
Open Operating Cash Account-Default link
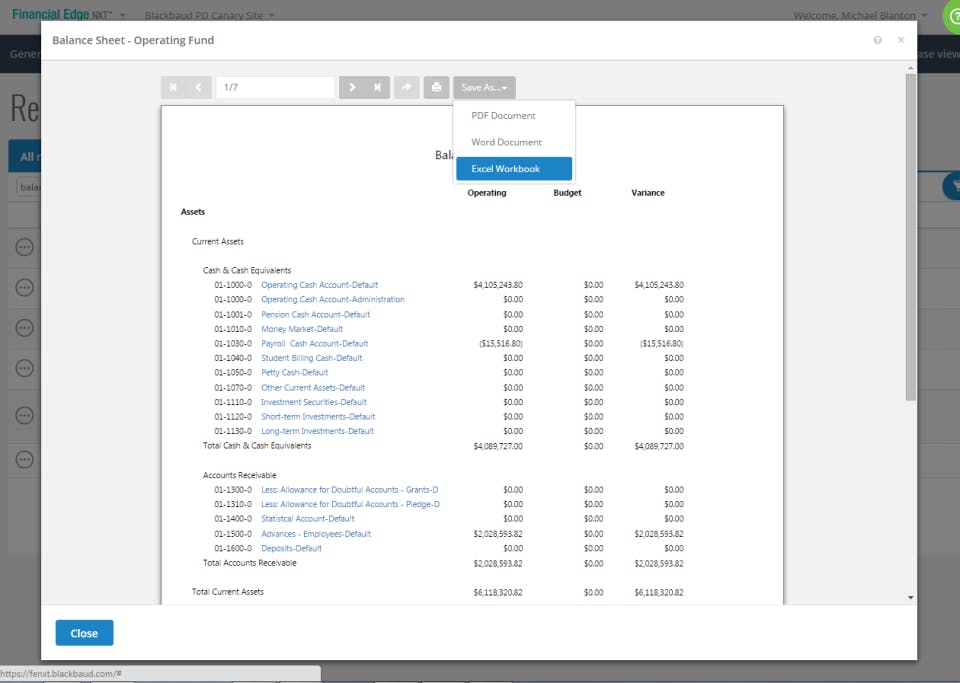click(x=320, y=285)
